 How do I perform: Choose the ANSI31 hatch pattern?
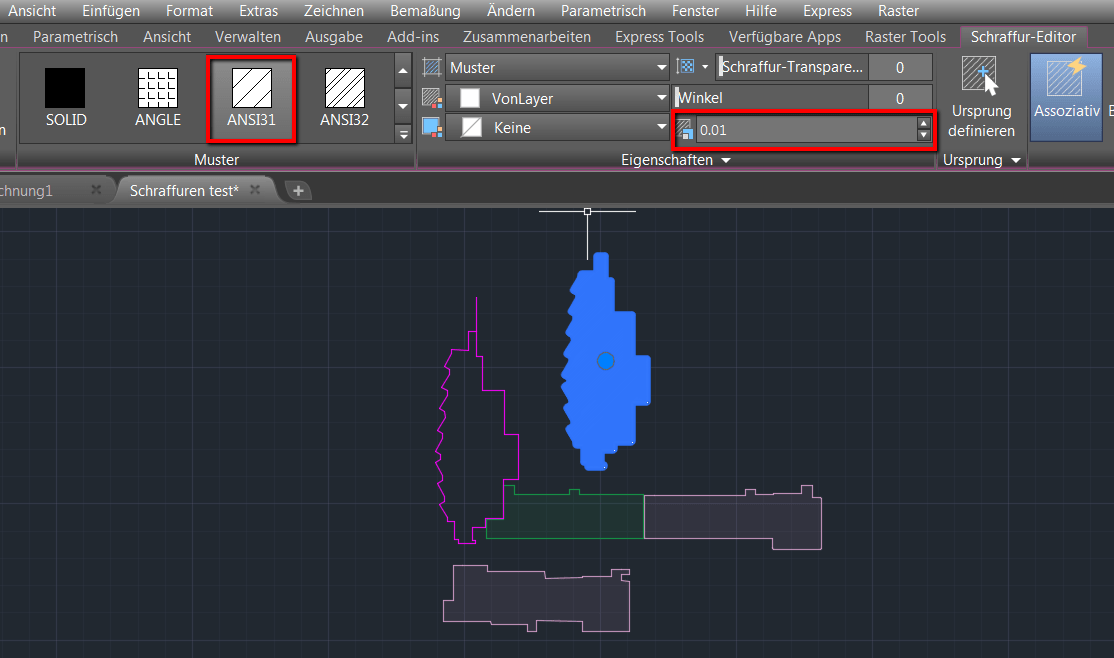pyautogui.click(x=252, y=99)
